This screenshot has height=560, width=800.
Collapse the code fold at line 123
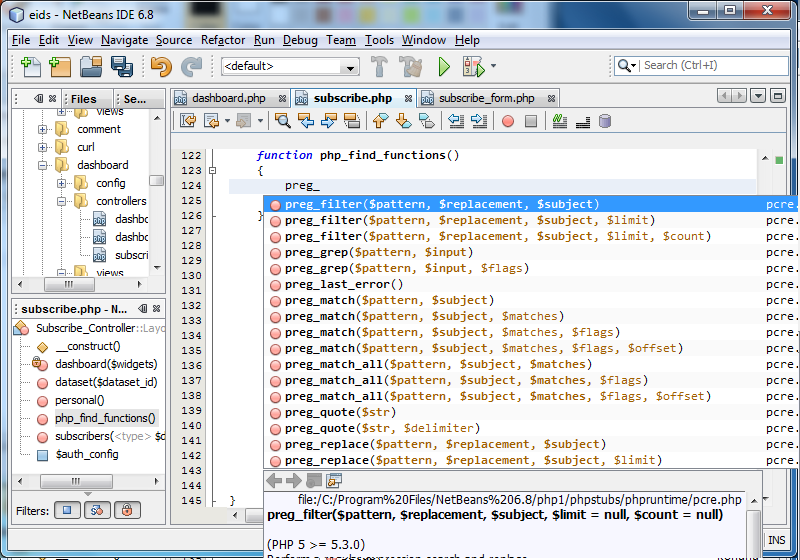tap(213, 170)
